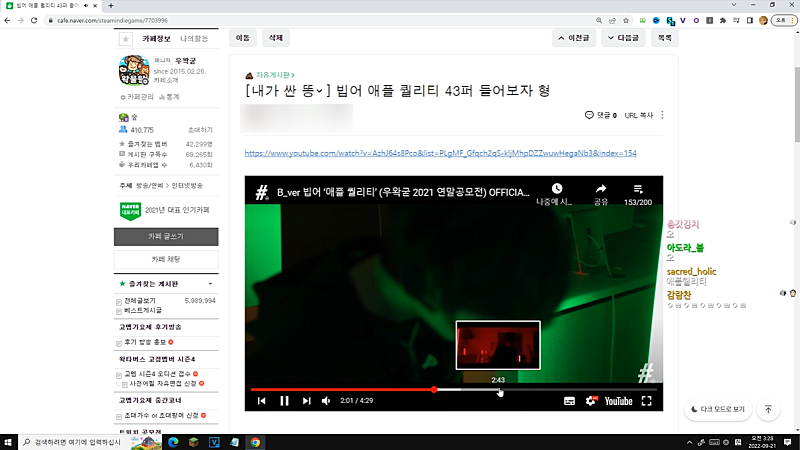
Task: Open 사전여멤 자유면접 신청 board
Action: click(163, 383)
